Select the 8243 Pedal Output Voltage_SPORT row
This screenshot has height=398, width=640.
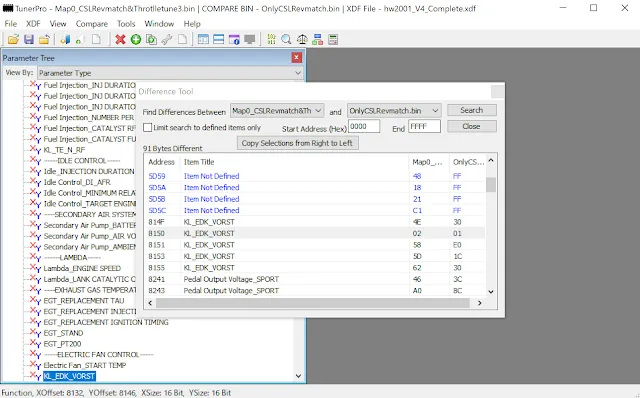point(314,290)
